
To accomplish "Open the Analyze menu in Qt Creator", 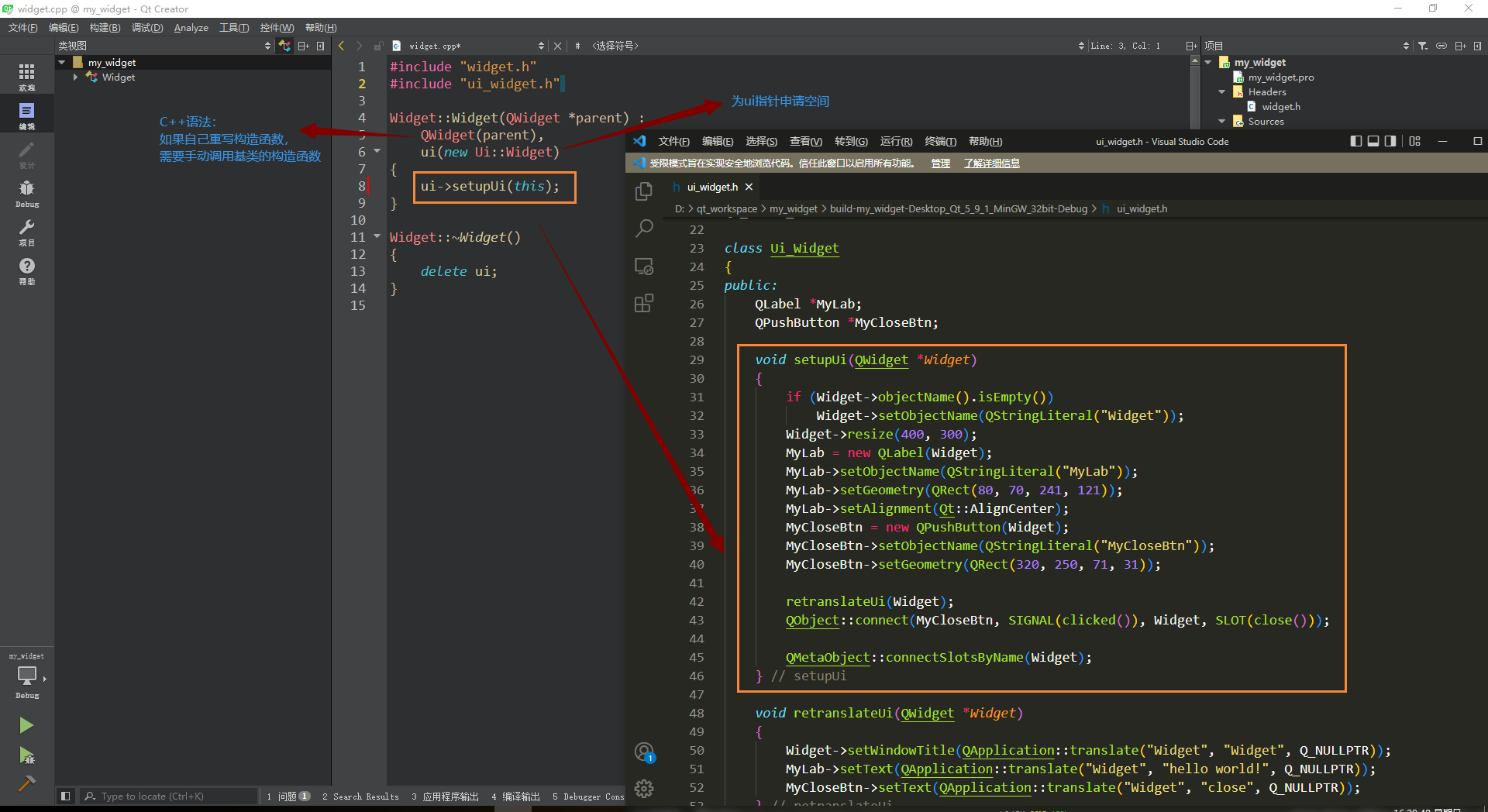I will pos(191,28).
